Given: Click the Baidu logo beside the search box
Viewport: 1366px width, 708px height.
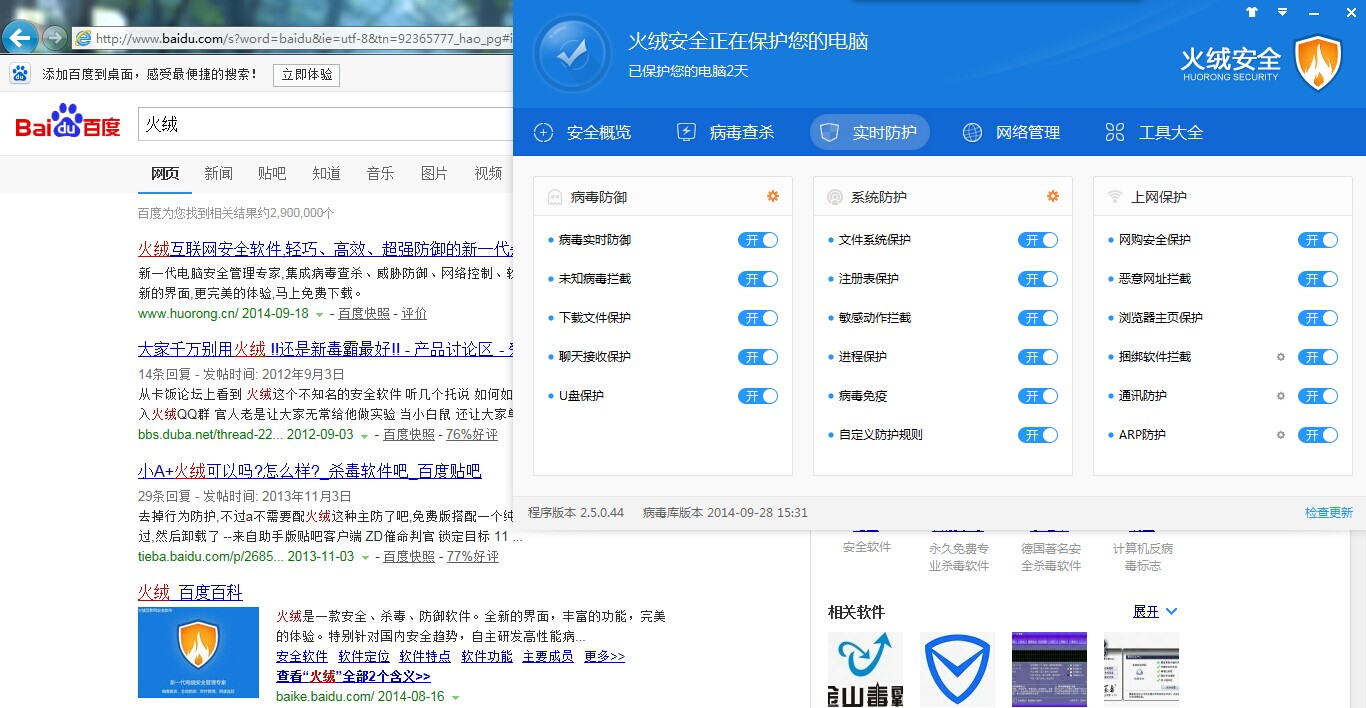Looking at the screenshot, I should tap(68, 123).
